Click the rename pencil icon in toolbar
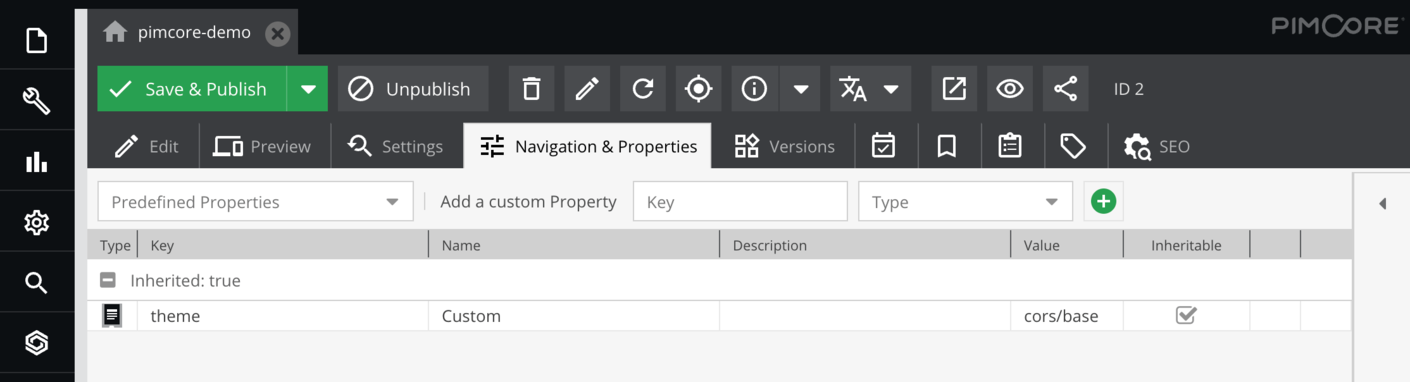Viewport: 1410px width, 382px height. tap(587, 89)
